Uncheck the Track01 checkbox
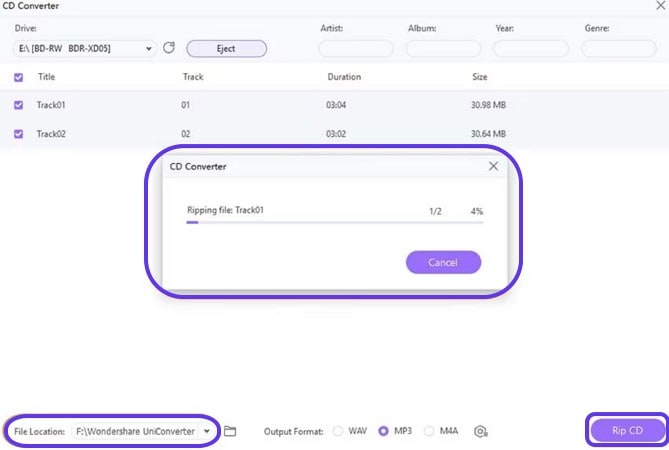The image size is (669, 450). [x=18, y=105]
